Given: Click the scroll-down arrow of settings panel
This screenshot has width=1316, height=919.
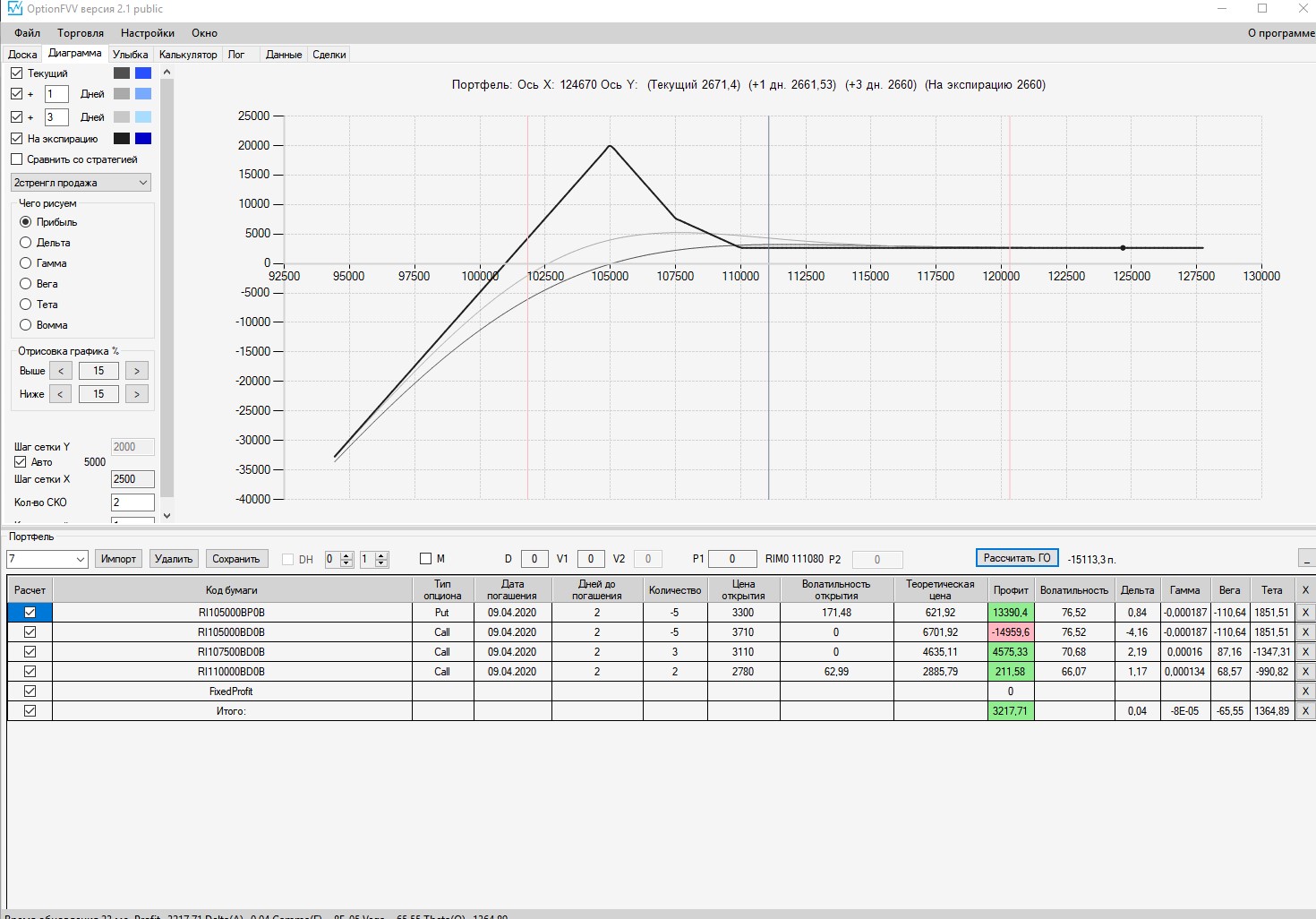Looking at the screenshot, I should (167, 516).
